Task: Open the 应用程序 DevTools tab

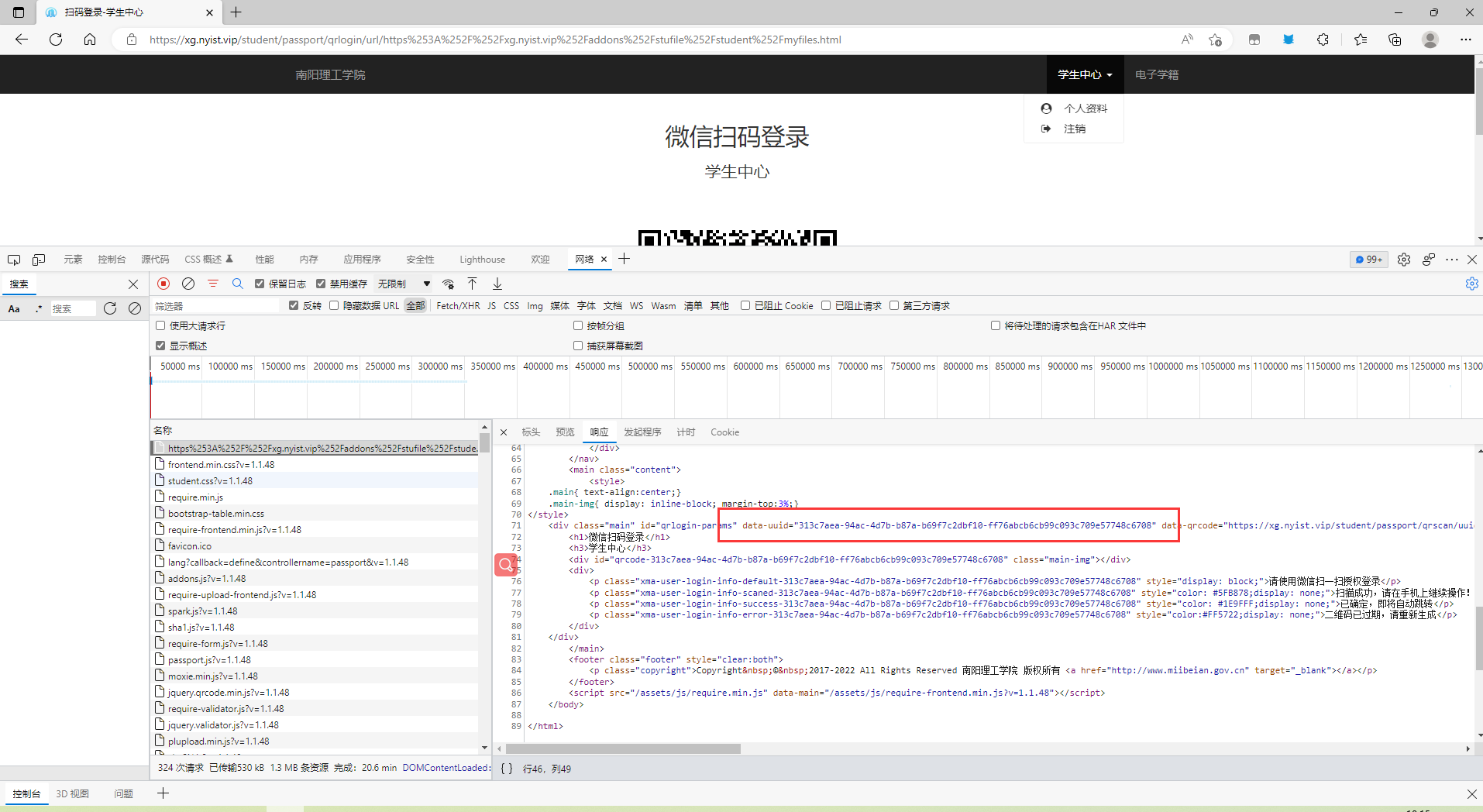Action: [x=363, y=260]
